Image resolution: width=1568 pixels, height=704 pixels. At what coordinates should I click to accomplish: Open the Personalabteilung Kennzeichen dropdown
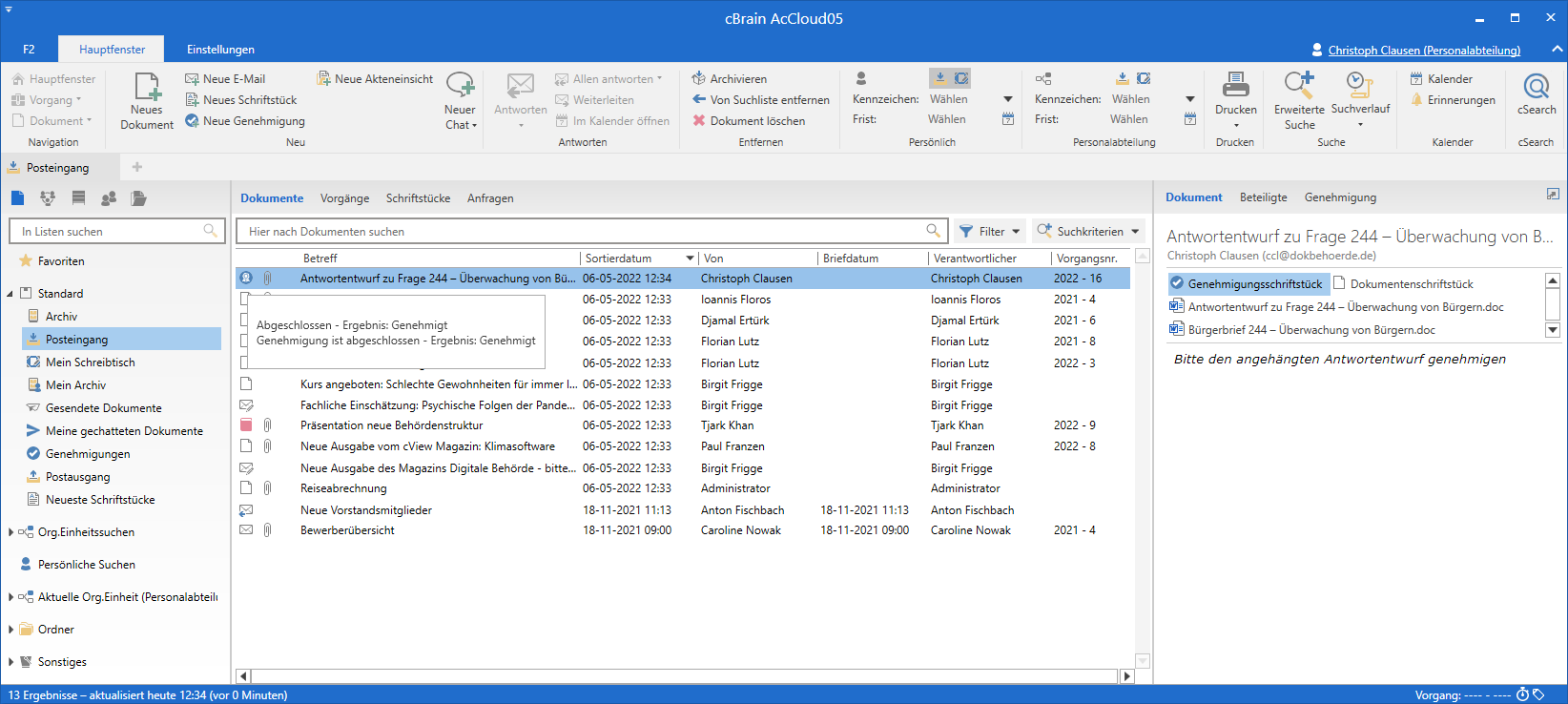coord(1190,99)
